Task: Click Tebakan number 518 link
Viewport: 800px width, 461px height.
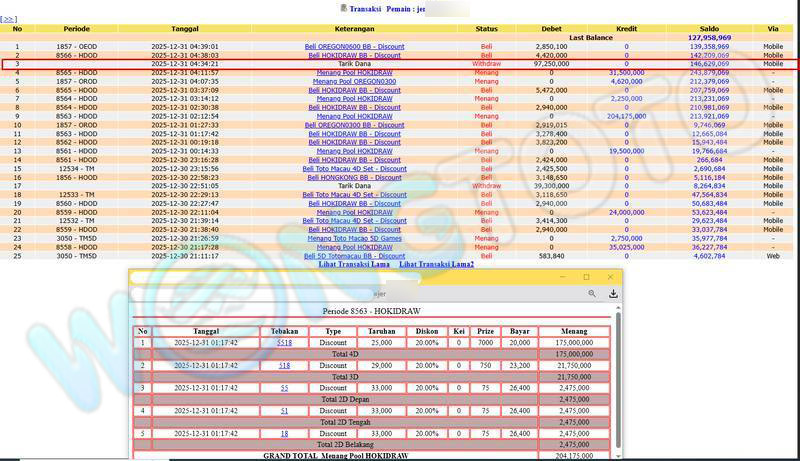Action: pos(284,365)
